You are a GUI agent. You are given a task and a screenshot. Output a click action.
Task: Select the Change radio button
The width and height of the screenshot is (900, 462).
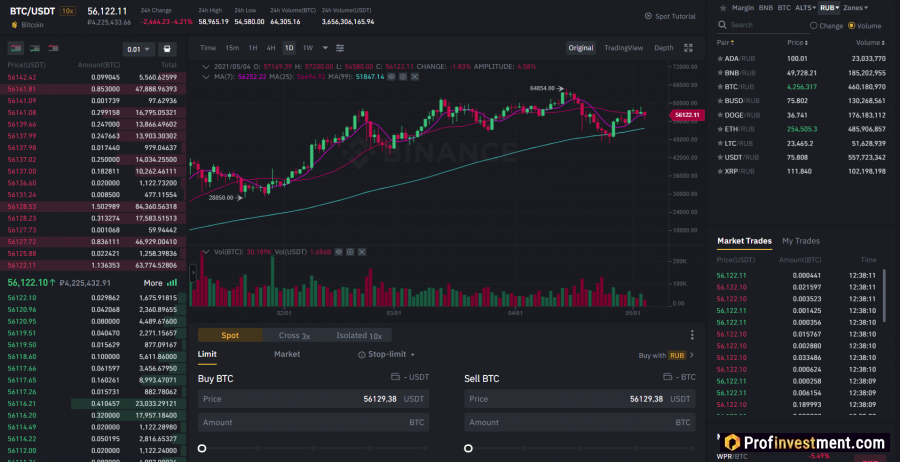[813, 26]
